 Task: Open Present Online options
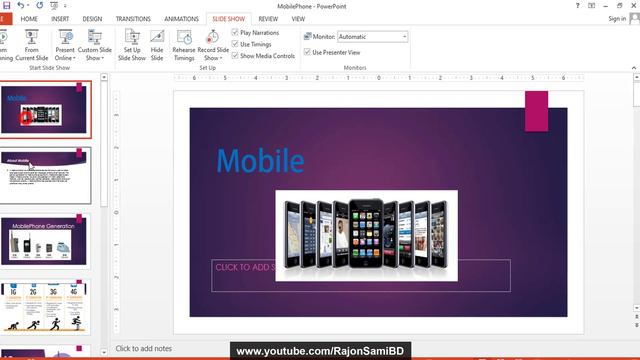point(65,45)
